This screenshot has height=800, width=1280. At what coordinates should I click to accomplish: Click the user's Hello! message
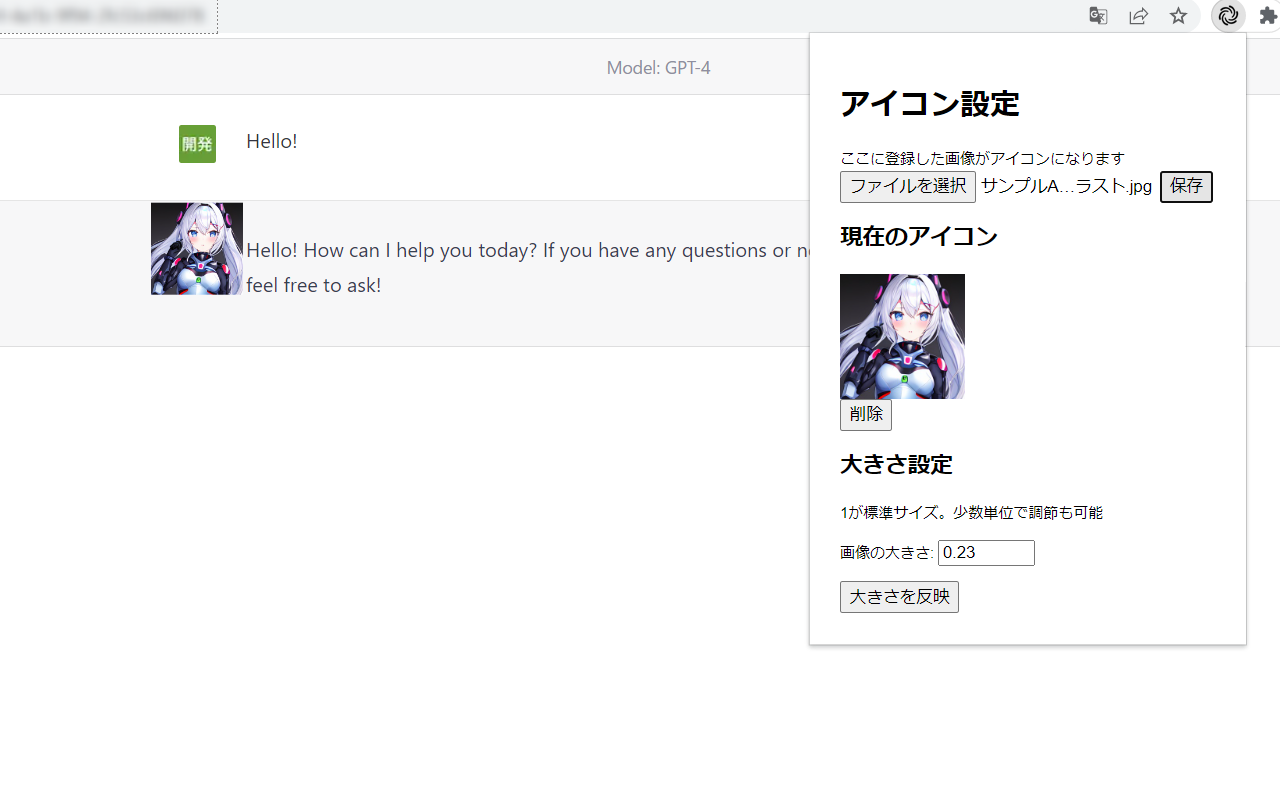point(272,141)
